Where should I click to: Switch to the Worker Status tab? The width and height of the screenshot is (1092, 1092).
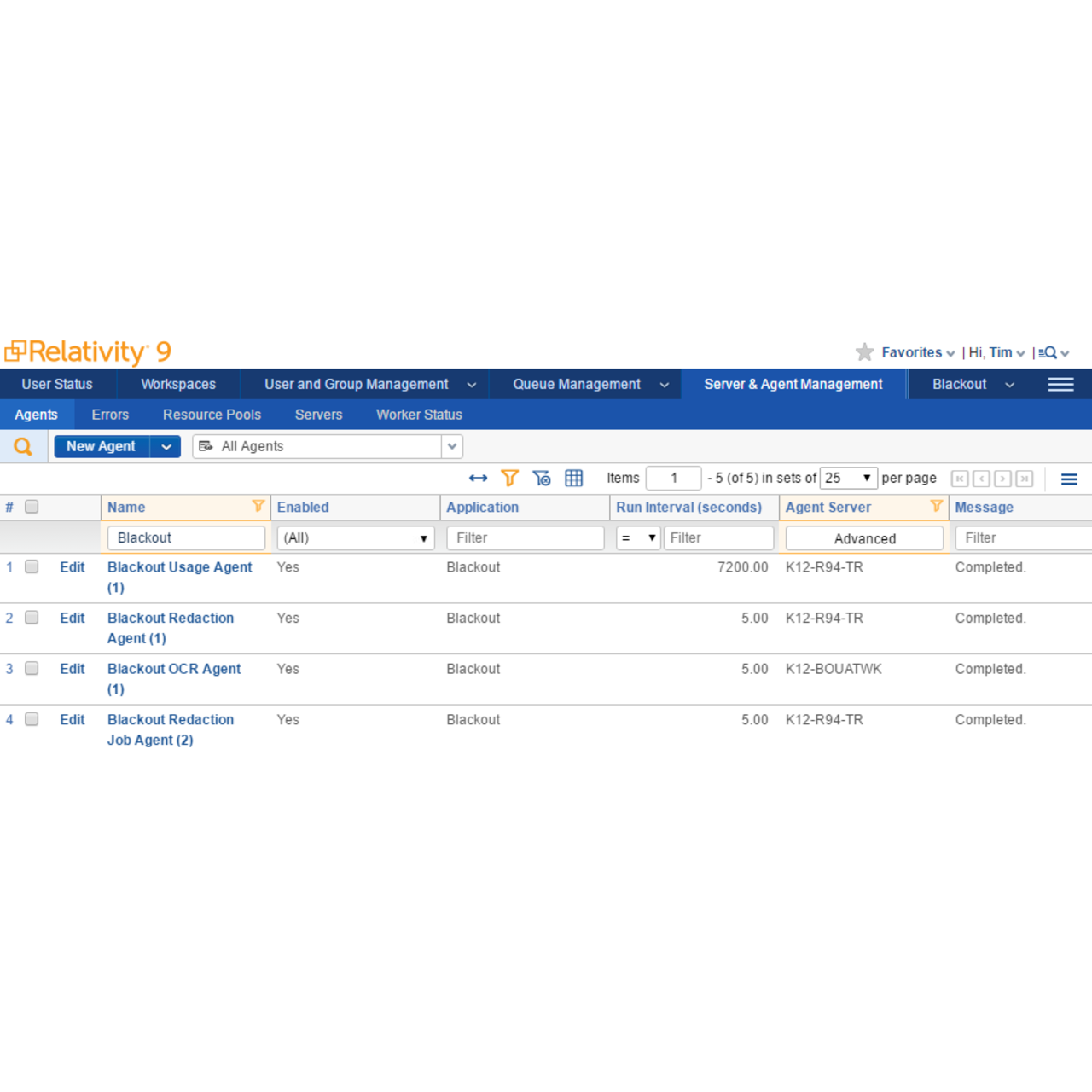coord(419,415)
